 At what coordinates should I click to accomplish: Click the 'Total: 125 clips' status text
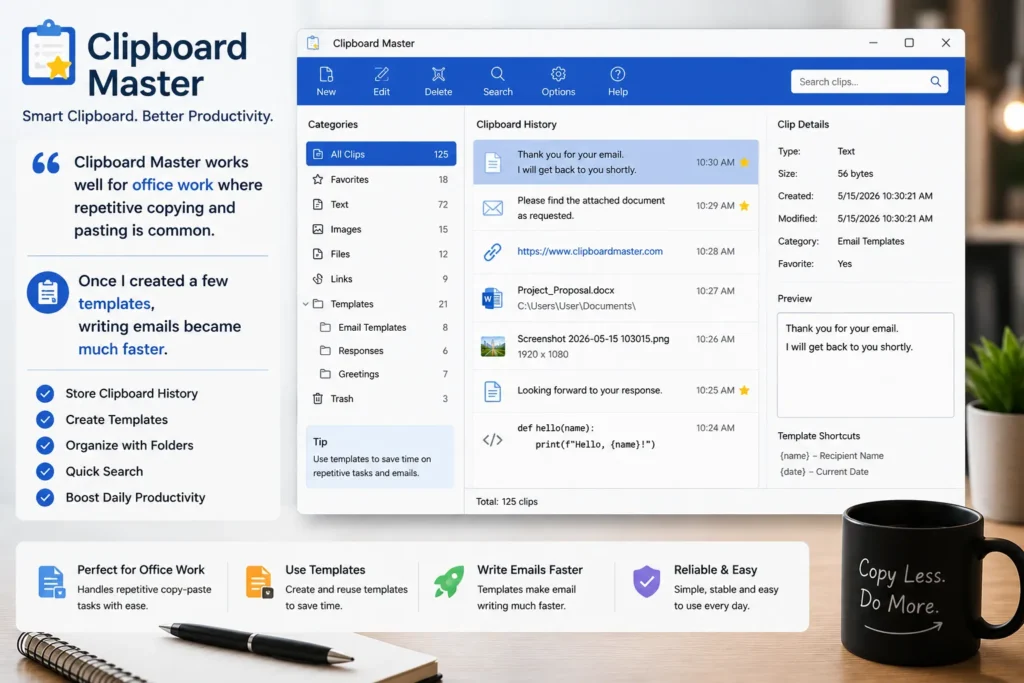coord(507,501)
